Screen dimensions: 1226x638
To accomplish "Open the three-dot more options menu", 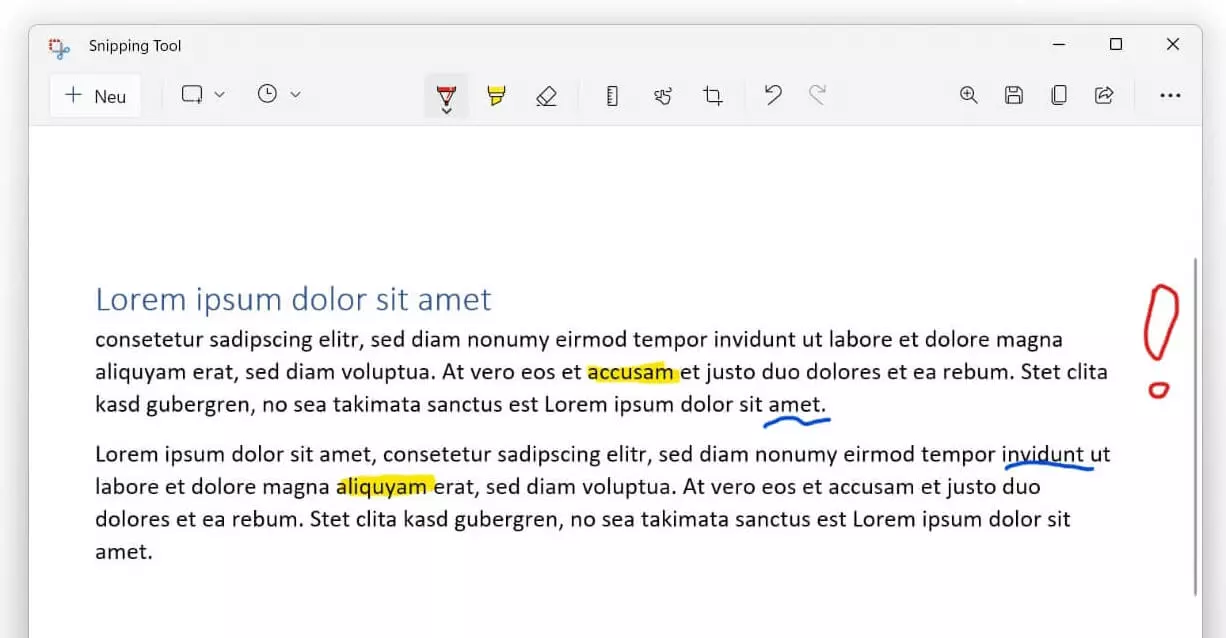I will pos(1170,95).
